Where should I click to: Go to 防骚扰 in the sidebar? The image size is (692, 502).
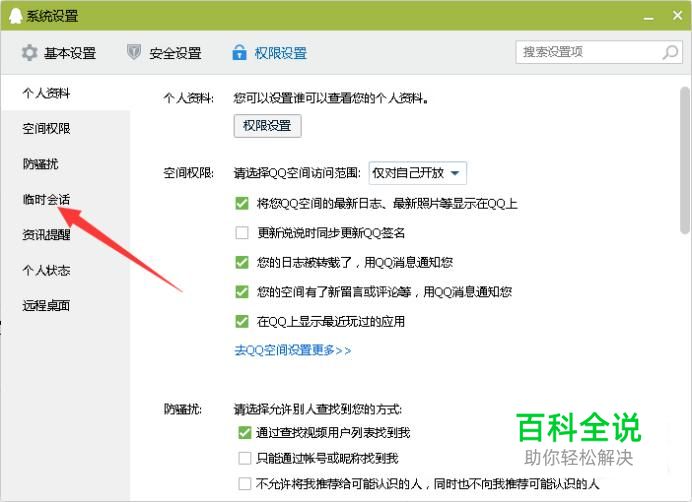(x=65, y=164)
